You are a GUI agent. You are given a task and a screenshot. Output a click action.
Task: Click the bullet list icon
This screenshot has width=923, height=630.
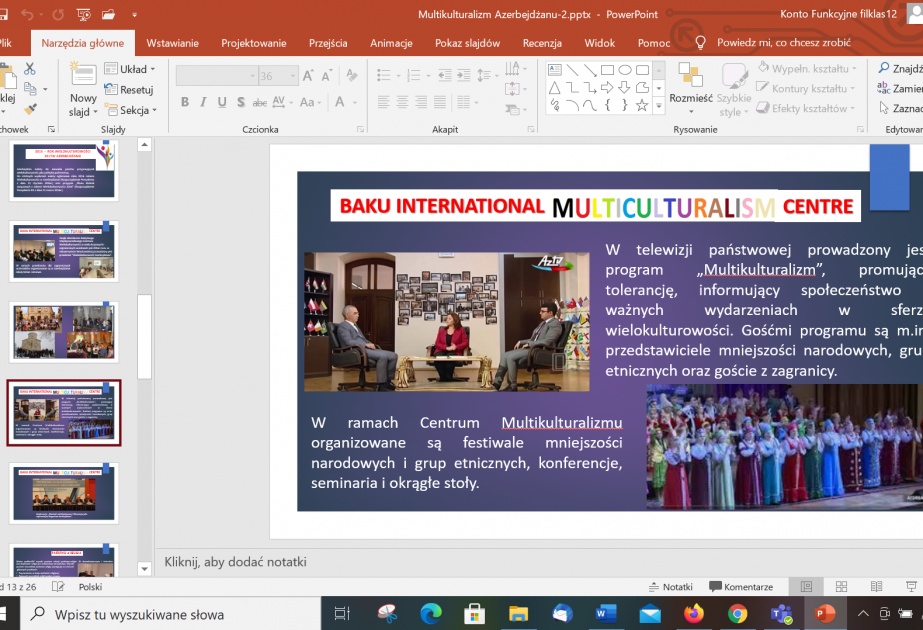click(384, 75)
